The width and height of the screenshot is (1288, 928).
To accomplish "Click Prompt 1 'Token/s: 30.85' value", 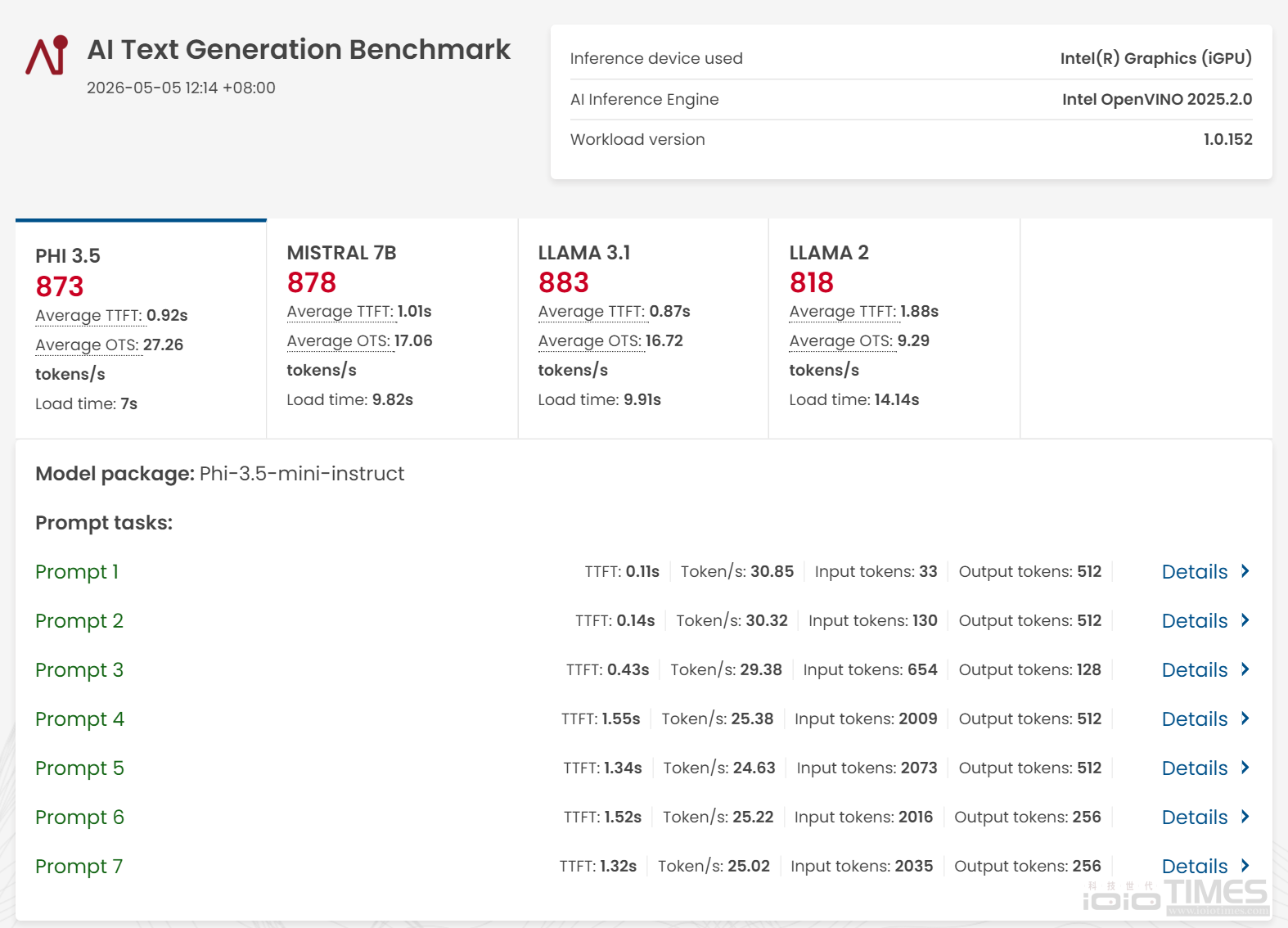I will pyautogui.click(x=737, y=571).
